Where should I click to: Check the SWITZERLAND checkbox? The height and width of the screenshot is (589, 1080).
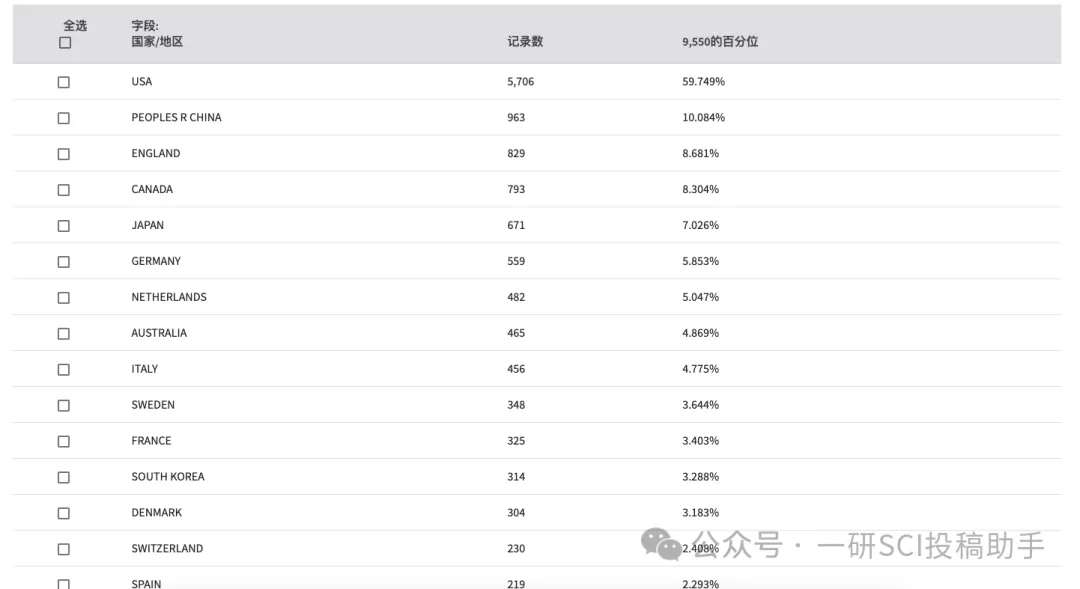click(63, 548)
